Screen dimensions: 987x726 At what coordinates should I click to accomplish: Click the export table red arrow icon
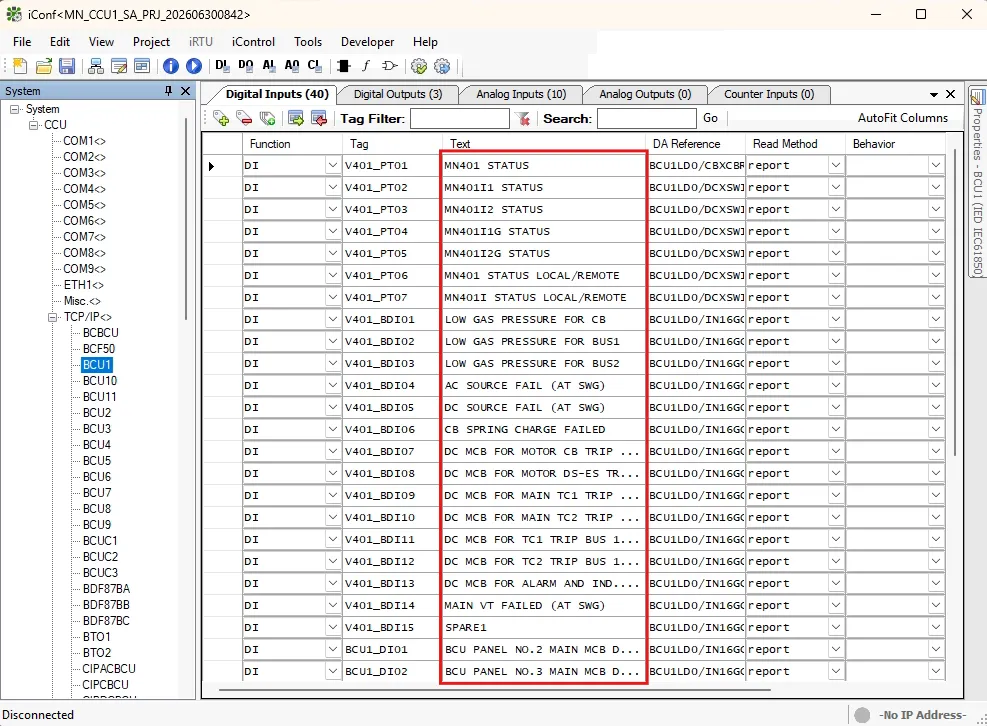pos(319,118)
